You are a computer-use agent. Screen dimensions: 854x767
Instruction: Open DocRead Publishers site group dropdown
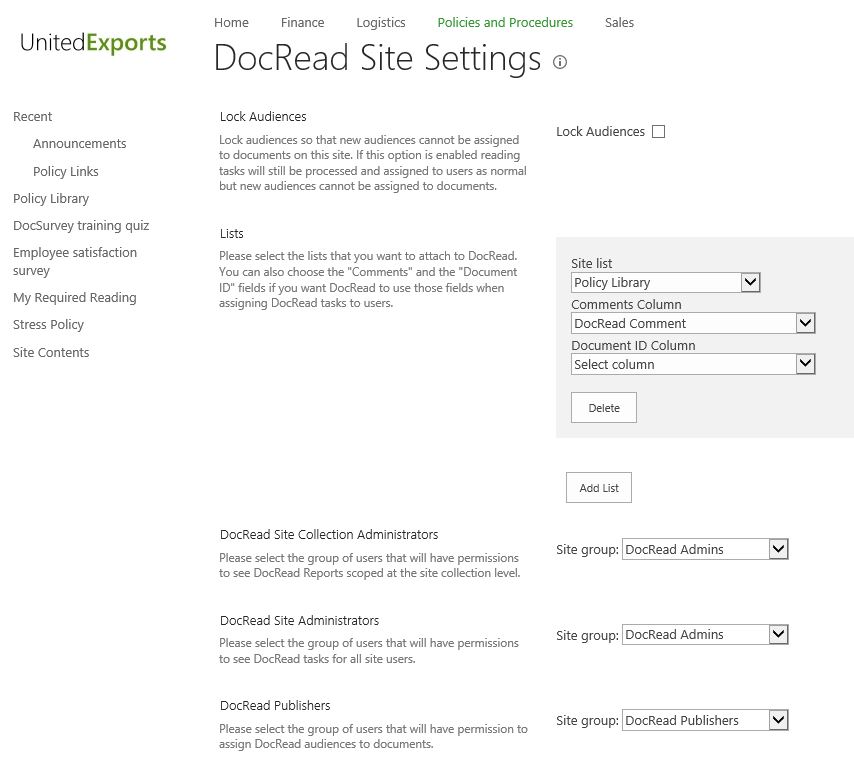point(705,721)
